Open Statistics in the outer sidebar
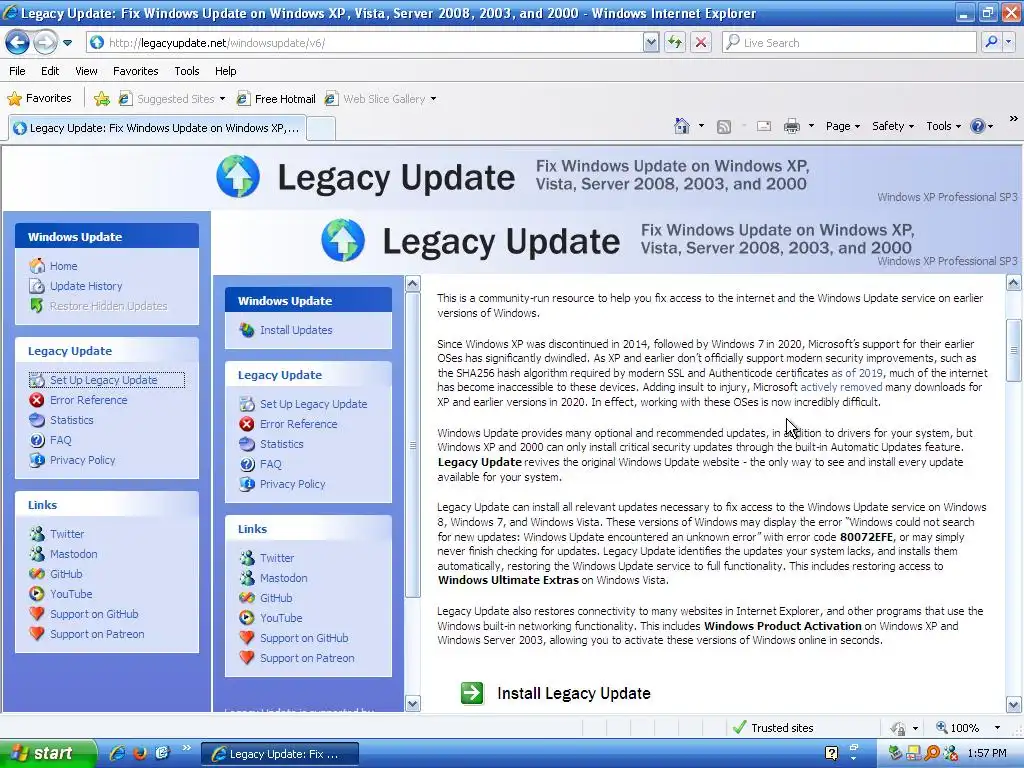This screenshot has height=768, width=1024. point(71,420)
